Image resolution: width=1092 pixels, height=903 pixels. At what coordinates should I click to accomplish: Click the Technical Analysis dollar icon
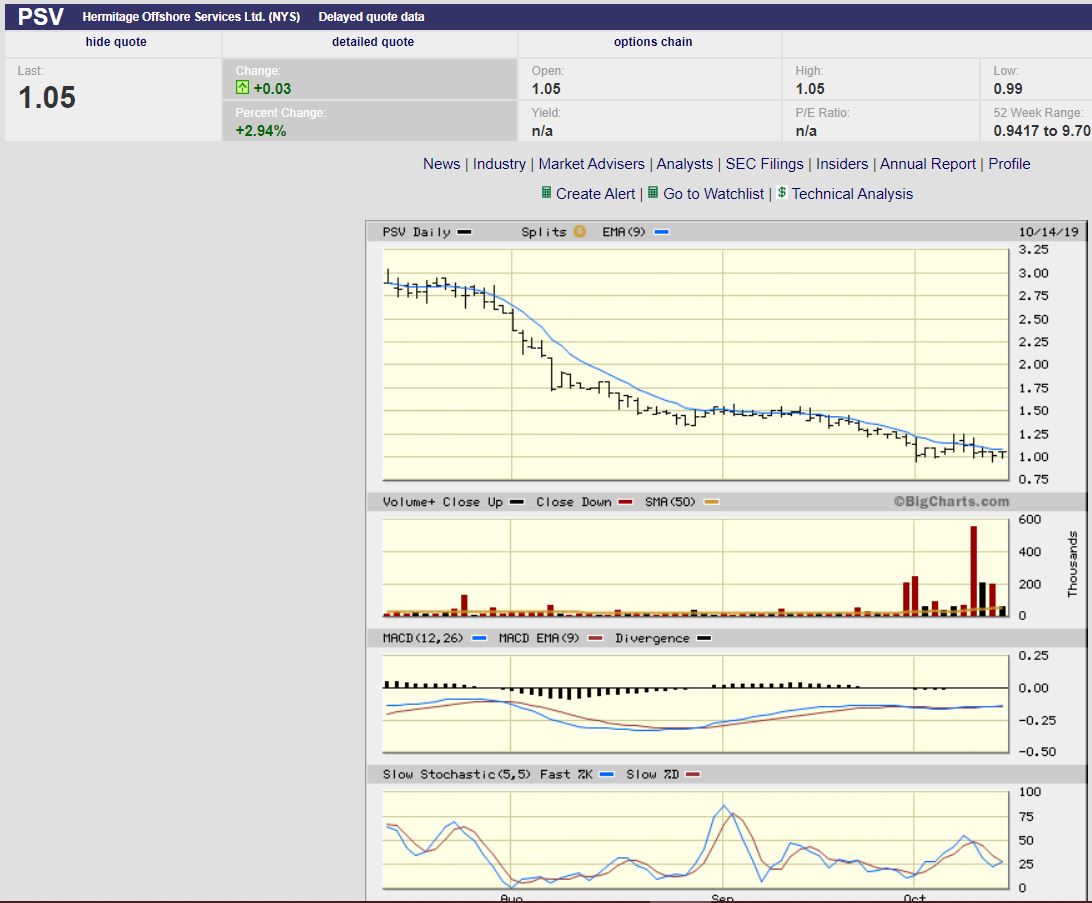[x=782, y=193]
